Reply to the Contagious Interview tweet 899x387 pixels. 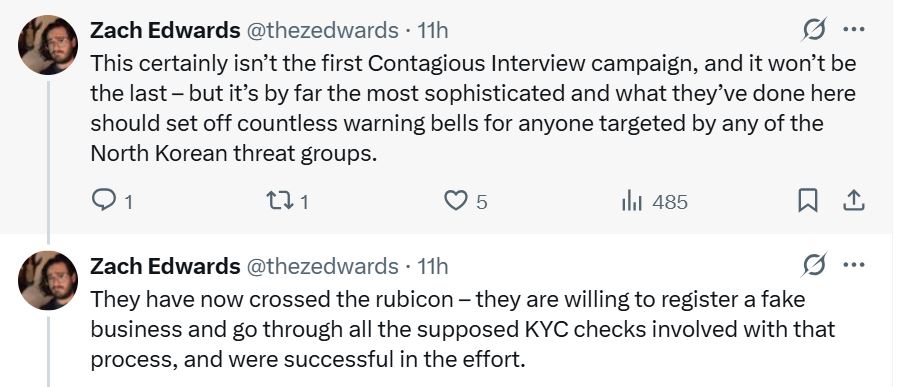pyautogui.click(x=112, y=201)
